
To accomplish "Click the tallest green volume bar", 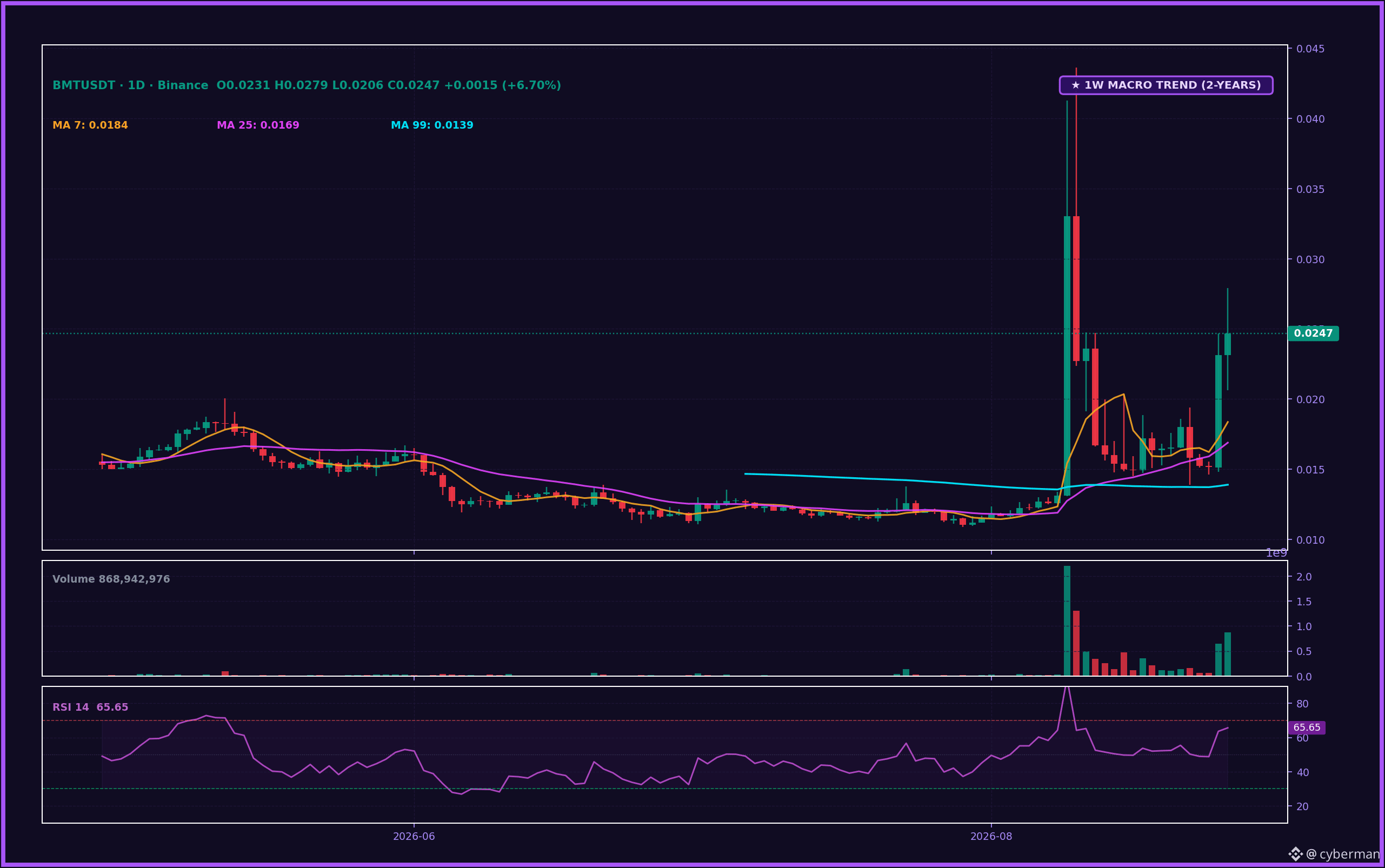I will (1067, 621).
